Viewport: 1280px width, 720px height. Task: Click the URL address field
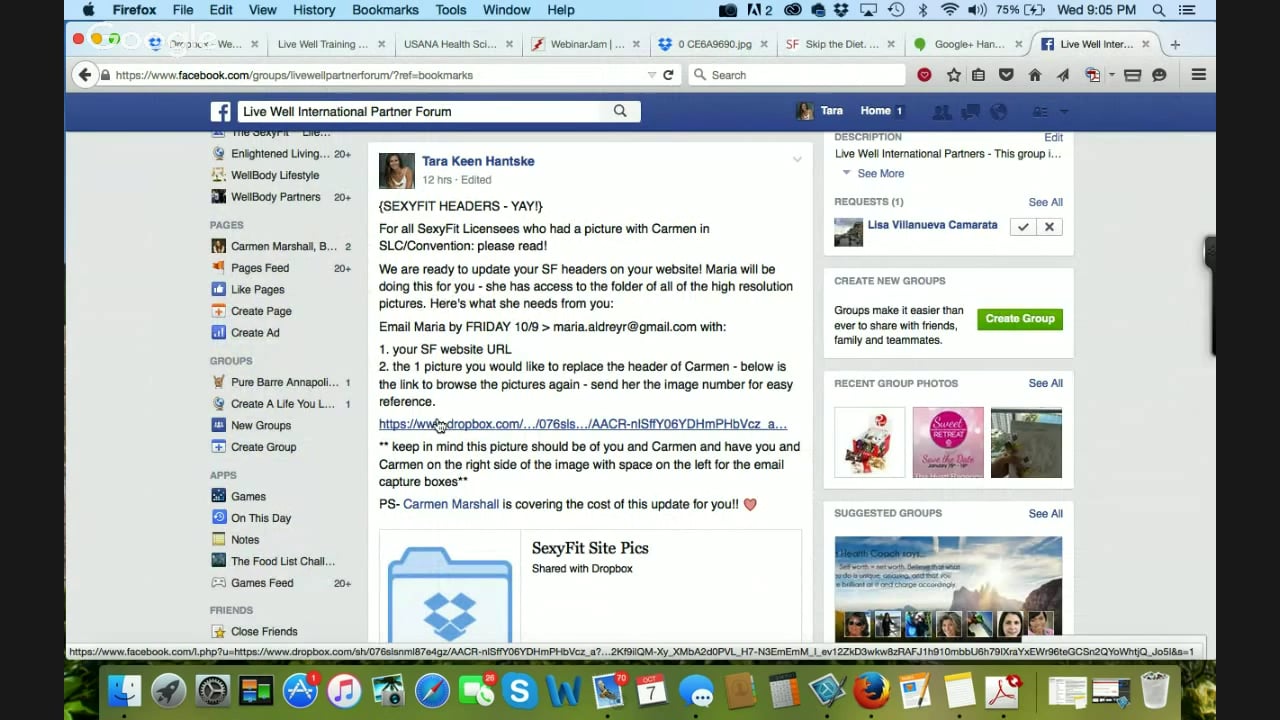[x=378, y=75]
